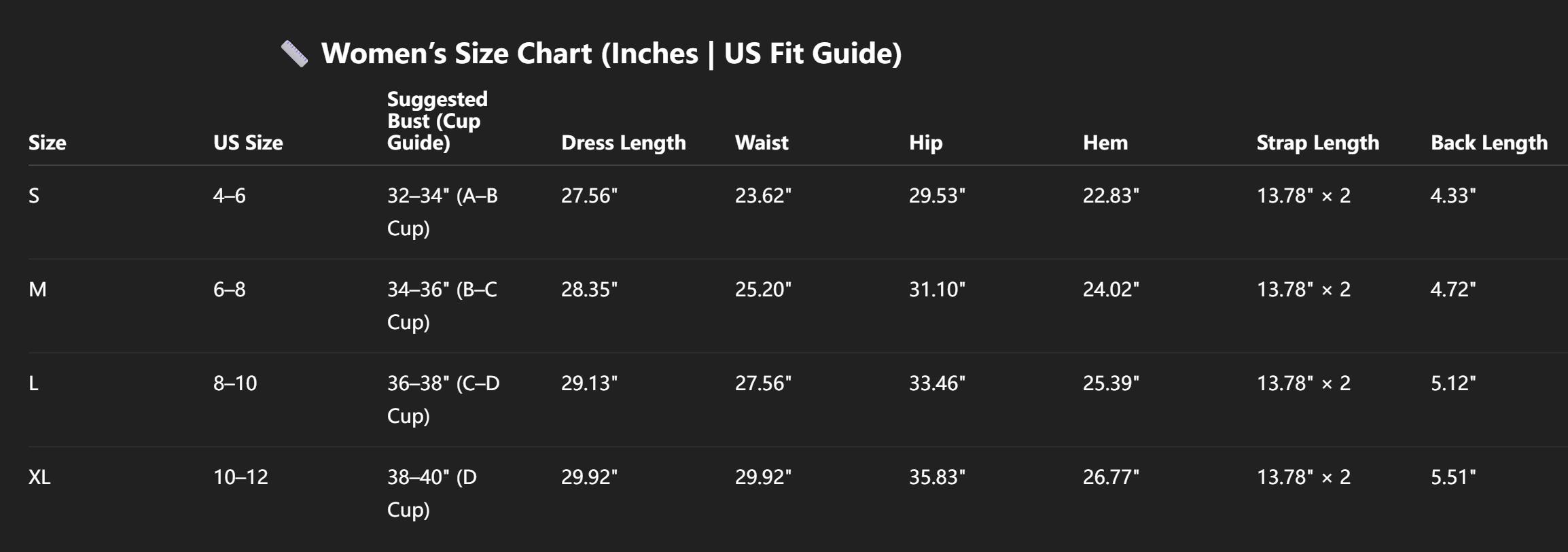The height and width of the screenshot is (552, 1568).
Task: Click the 6–8 US size cell
Action: coord(230,290)
